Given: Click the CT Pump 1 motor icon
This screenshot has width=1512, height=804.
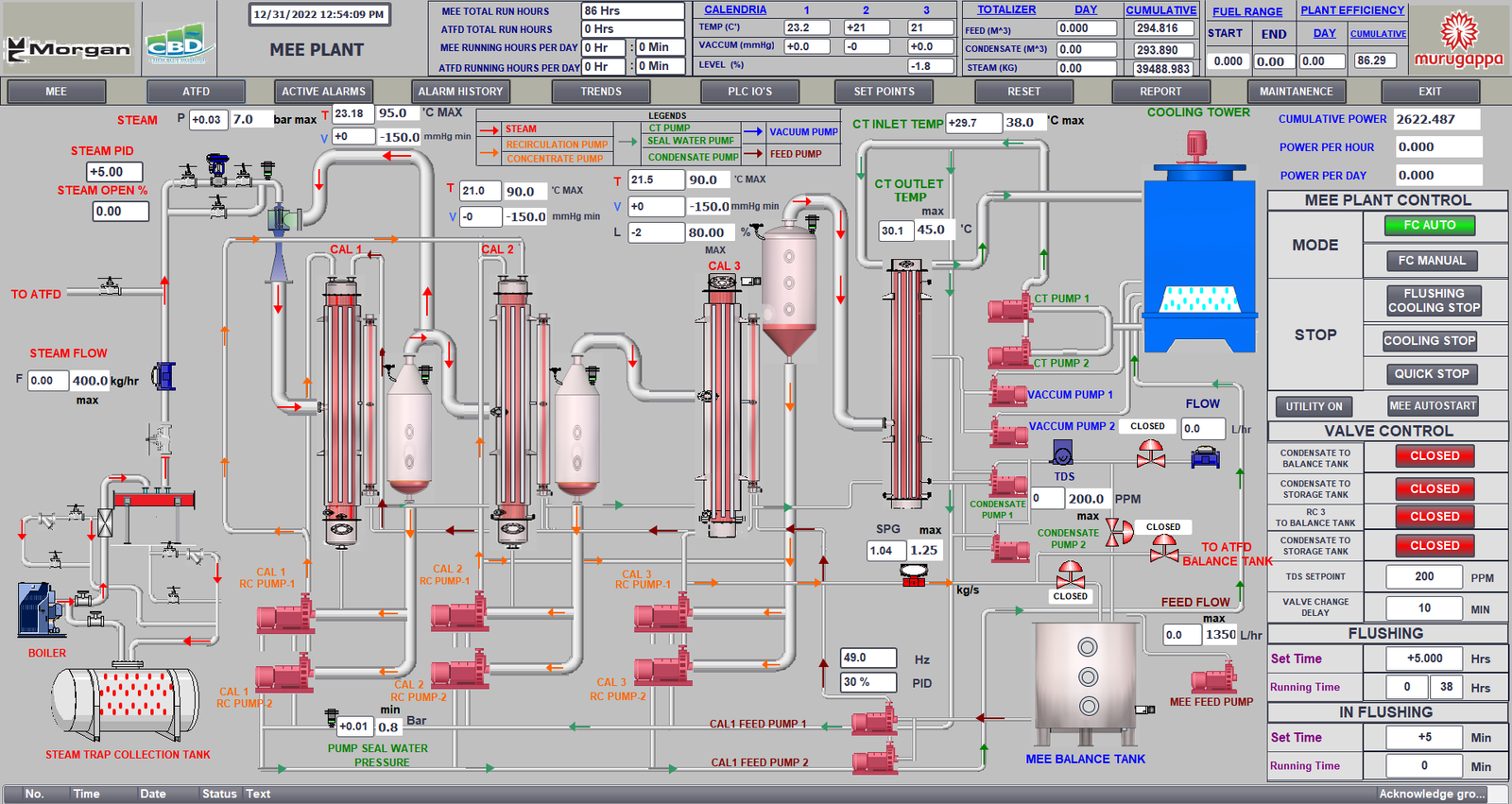Looking at the screenshot, I should pos(1009,308).
